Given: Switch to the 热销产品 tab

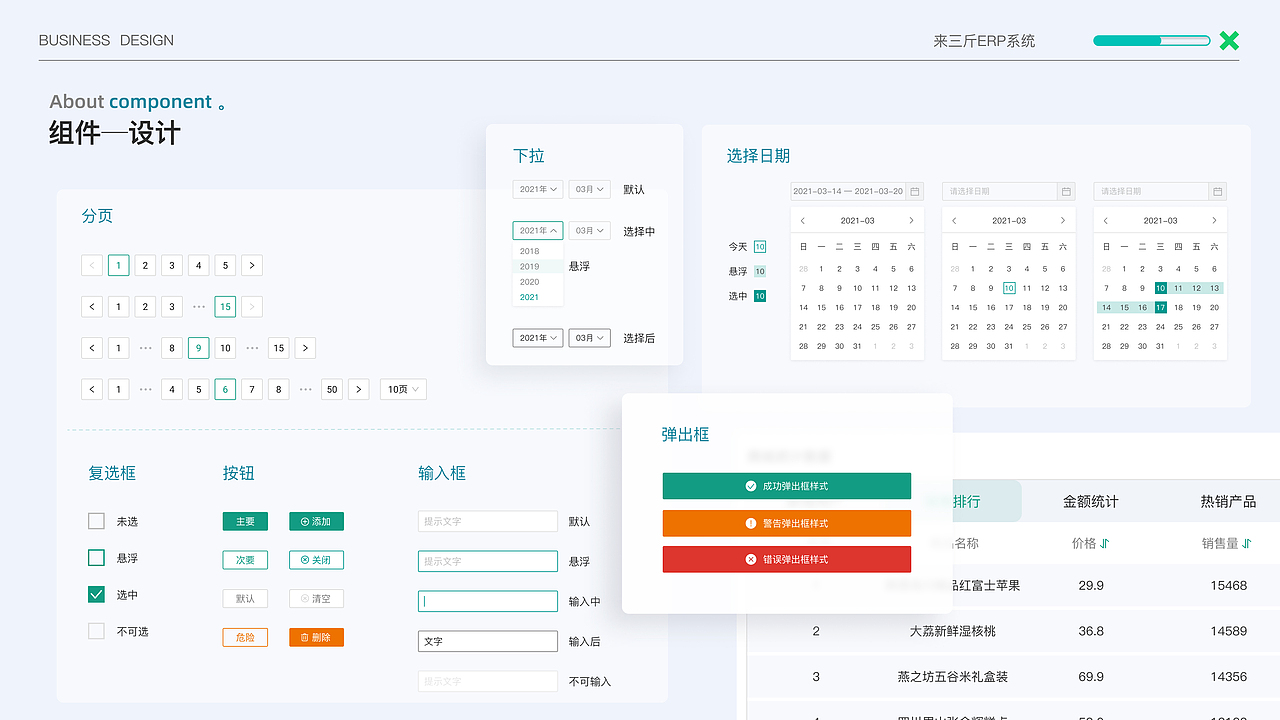Looking at the screenshot, I should pos(1228,501).
